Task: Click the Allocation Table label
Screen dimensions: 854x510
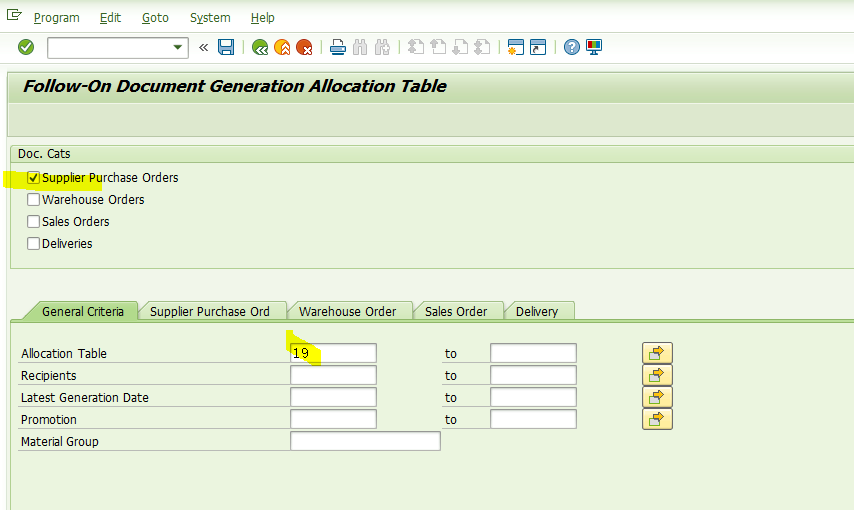Action: pyautogui.click(x=64, y=354)
